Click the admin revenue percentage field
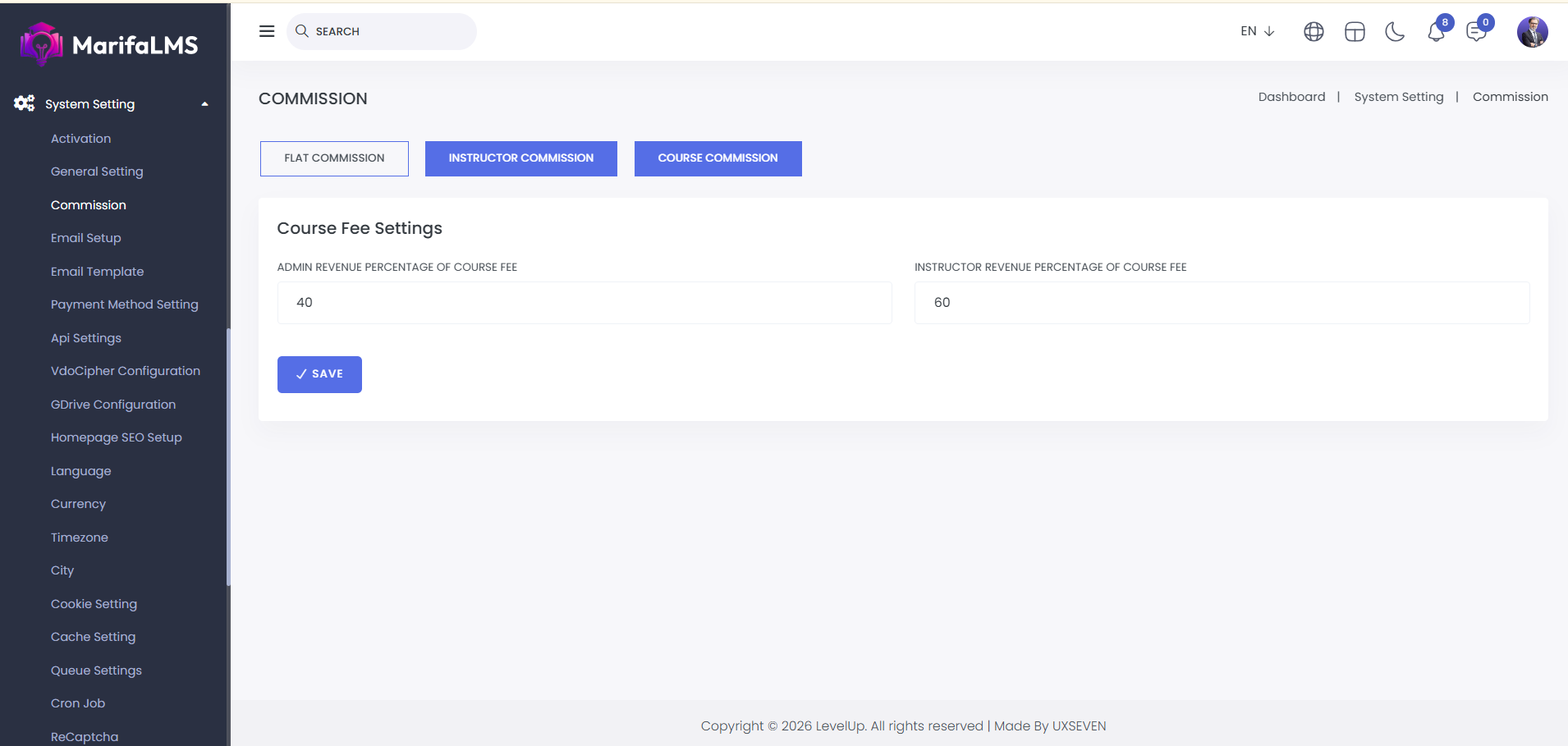Image resolution: width=1568 pixels, height=746 pixels. pos(585,303)
